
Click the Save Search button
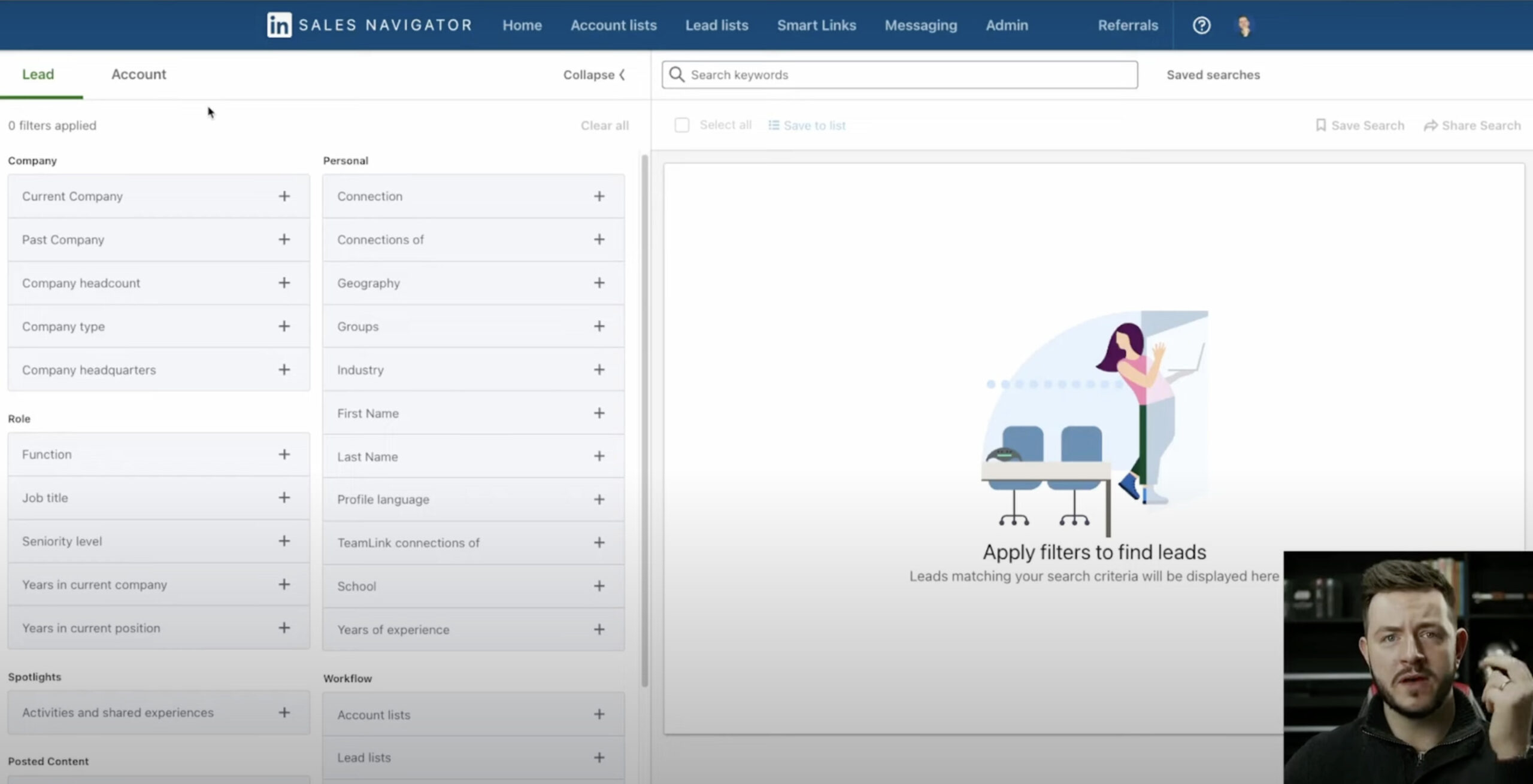[x=1359, y=125]
